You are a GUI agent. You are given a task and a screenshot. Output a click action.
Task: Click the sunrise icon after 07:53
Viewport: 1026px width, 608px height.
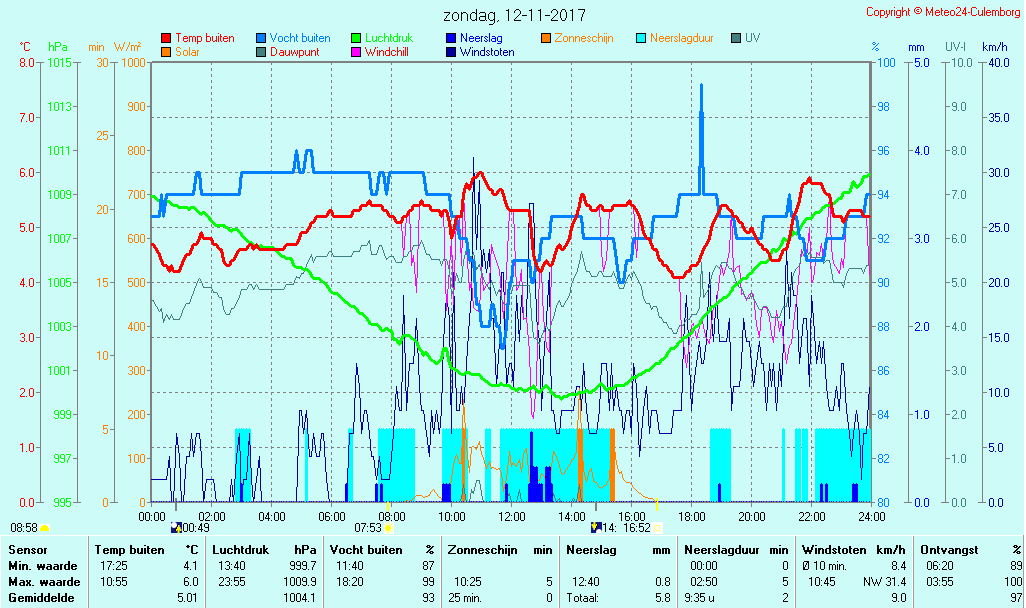point(389,527)
